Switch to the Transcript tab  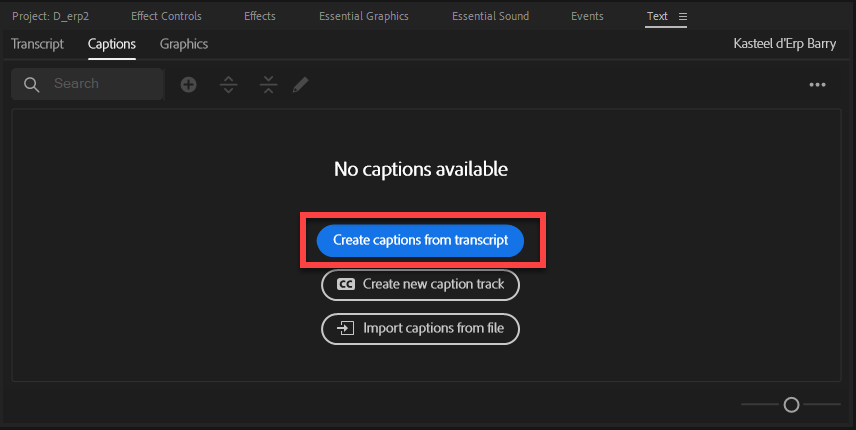[x=38, y=44]
